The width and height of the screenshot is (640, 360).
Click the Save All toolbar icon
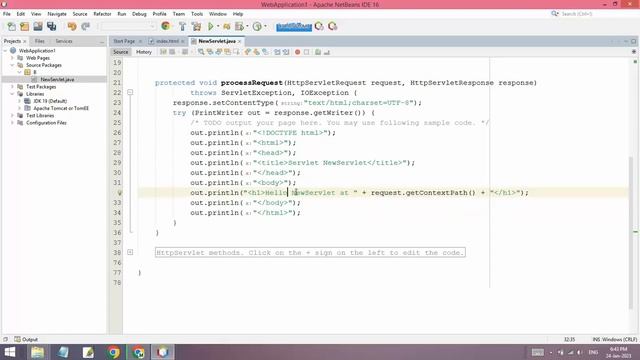pos(51,27)
